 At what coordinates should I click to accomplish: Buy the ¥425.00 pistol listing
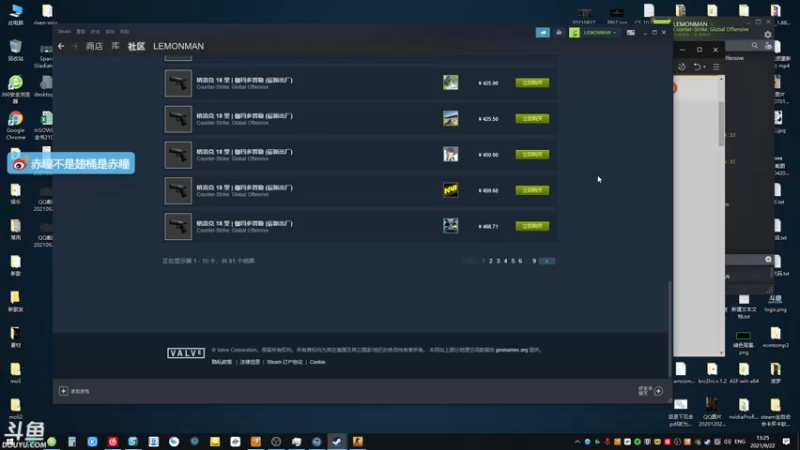[x=532, y=83]
